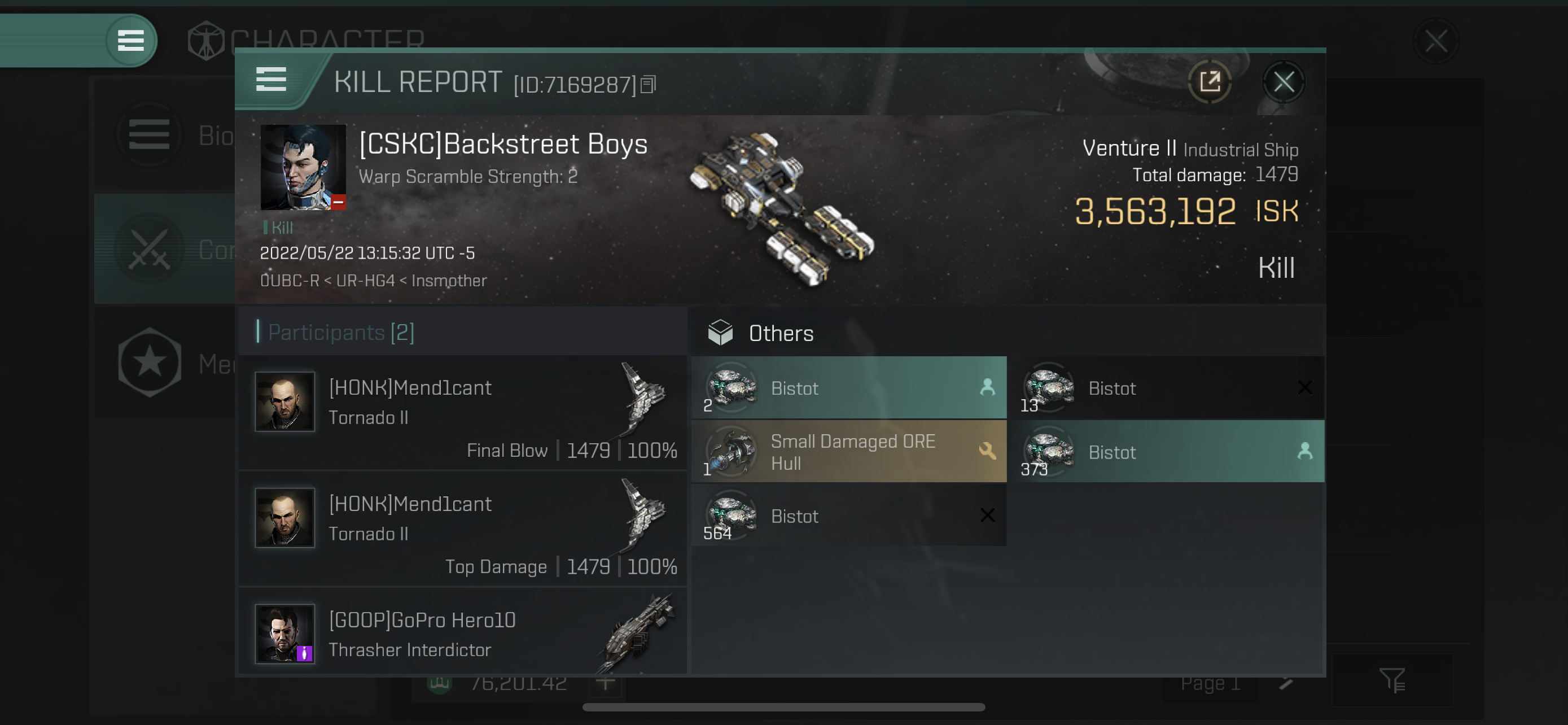This screenshot has height=725, width=1568.
Task: Click the Page 1 navigation indicator
Action: tap(1211, 684)
